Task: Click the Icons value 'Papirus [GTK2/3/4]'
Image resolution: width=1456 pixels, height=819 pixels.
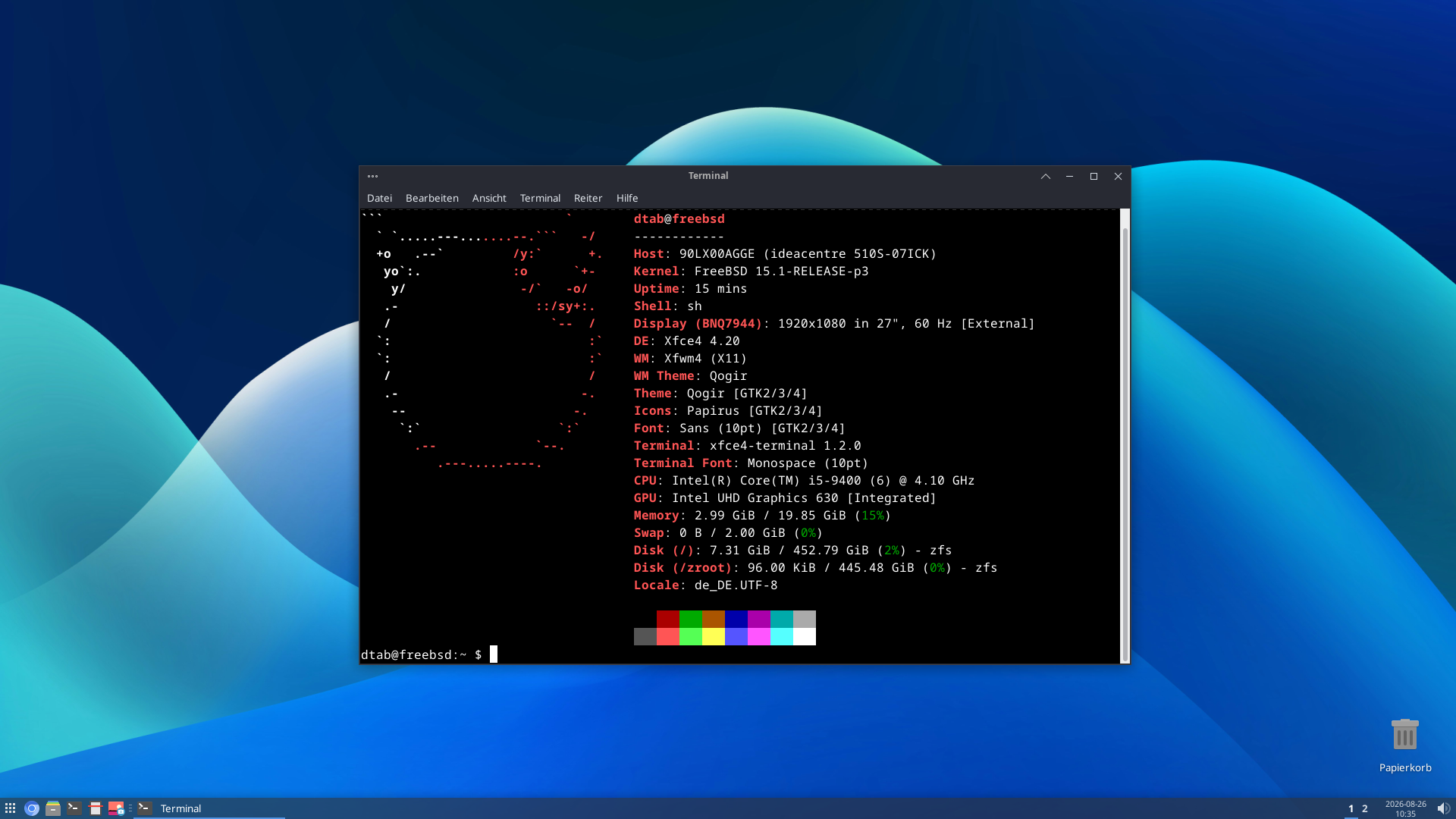Action: point(755,410)
